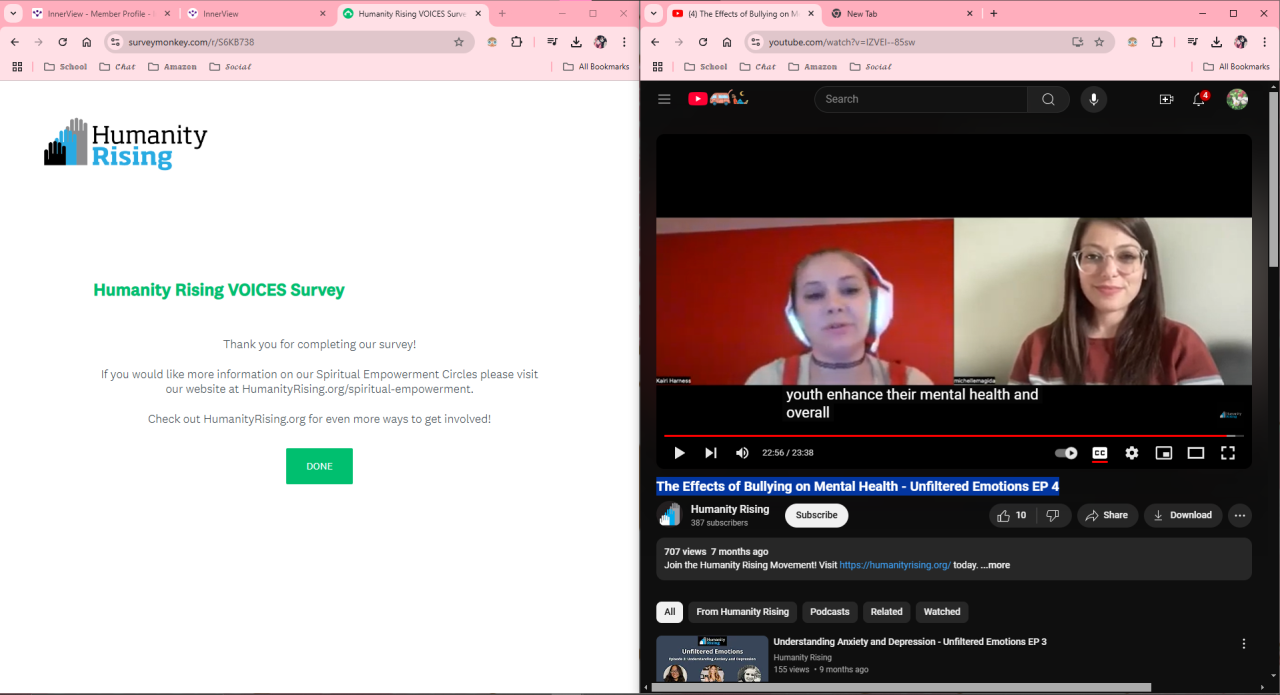
Task: Play the YouTube video
Action: pos(679,453)
